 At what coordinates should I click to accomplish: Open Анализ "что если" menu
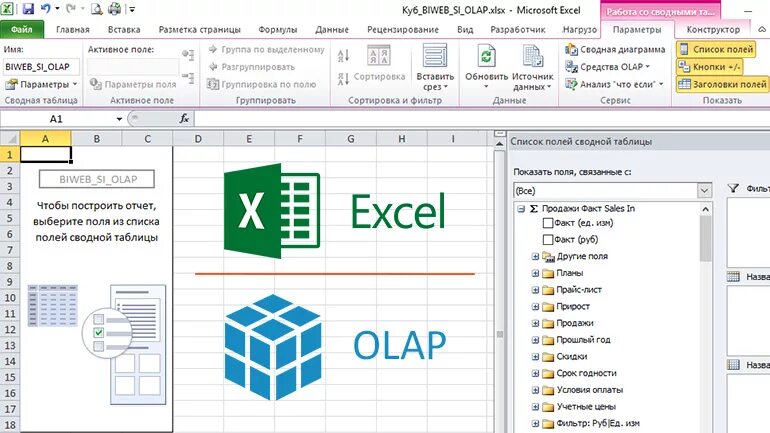pos(614,84)
